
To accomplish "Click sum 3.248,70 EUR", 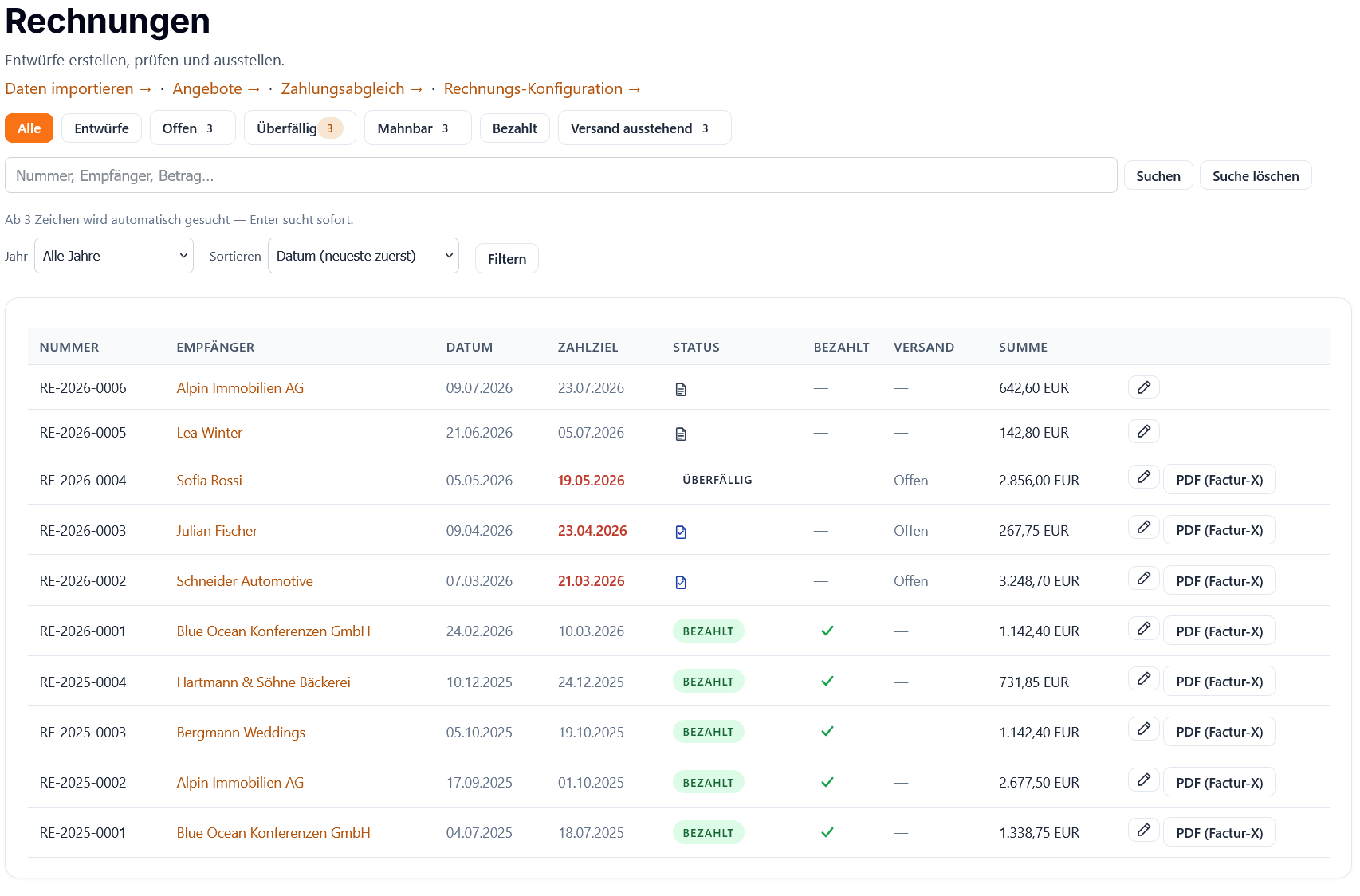I will click(x=1039, y=581).
